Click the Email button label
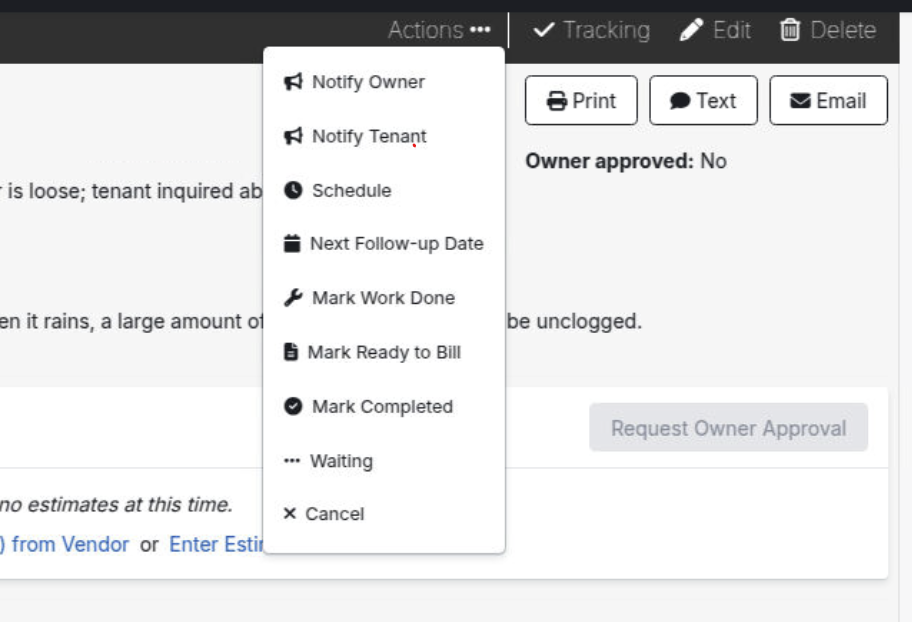Viewport: 912px width, 622px height. click(841, 101)
